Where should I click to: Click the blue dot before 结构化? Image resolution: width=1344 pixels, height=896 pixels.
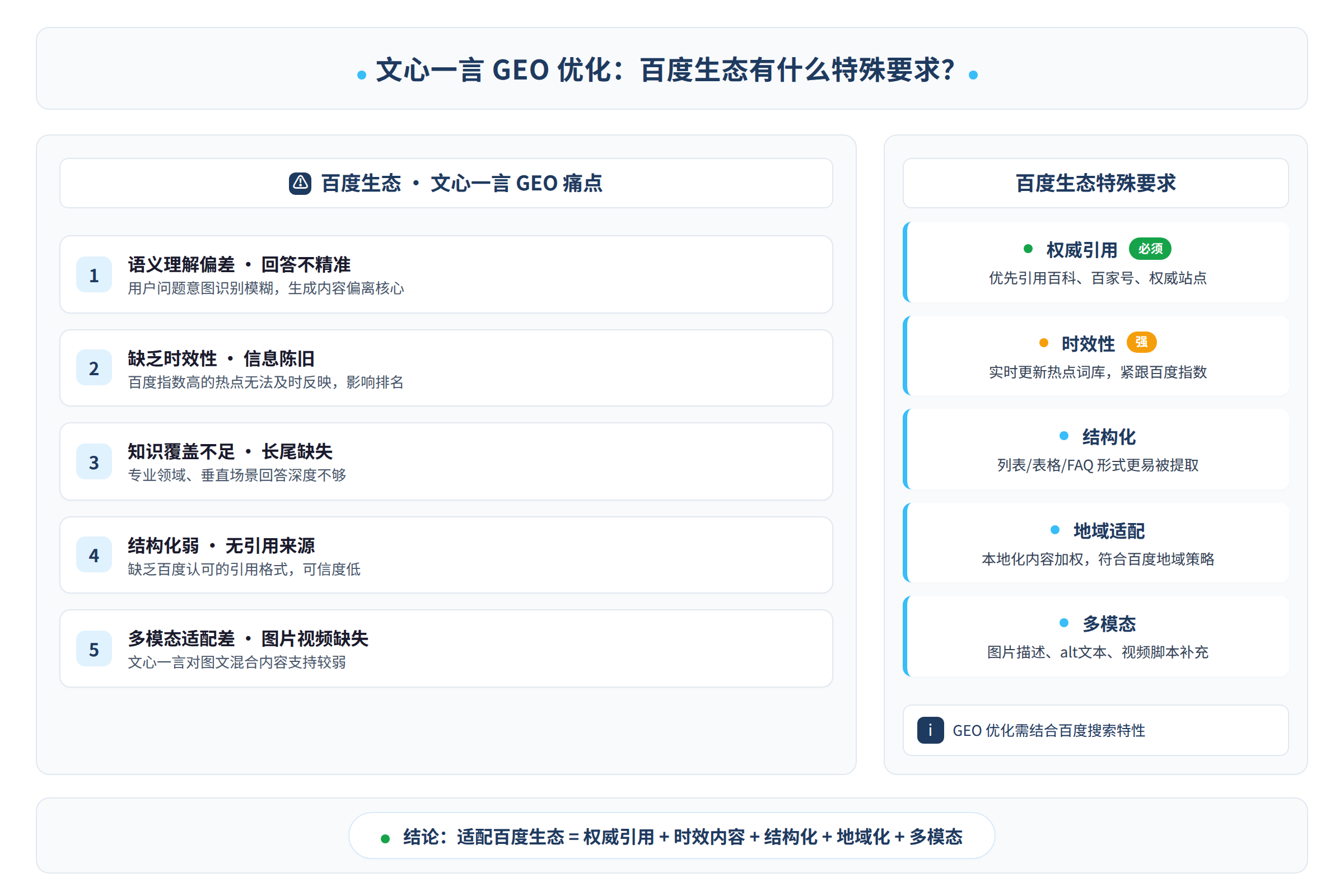pyautogui.click(x=1064, y=436)
